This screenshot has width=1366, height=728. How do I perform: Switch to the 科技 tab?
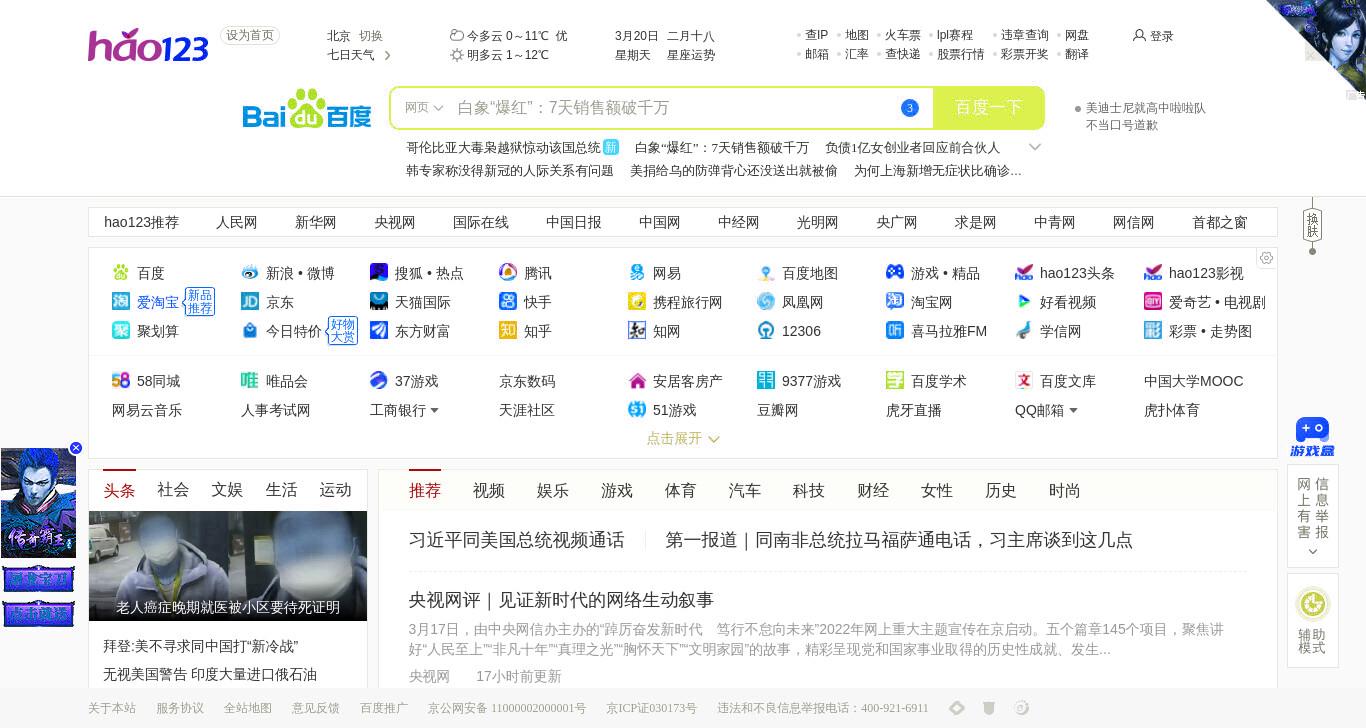(809, 490)
